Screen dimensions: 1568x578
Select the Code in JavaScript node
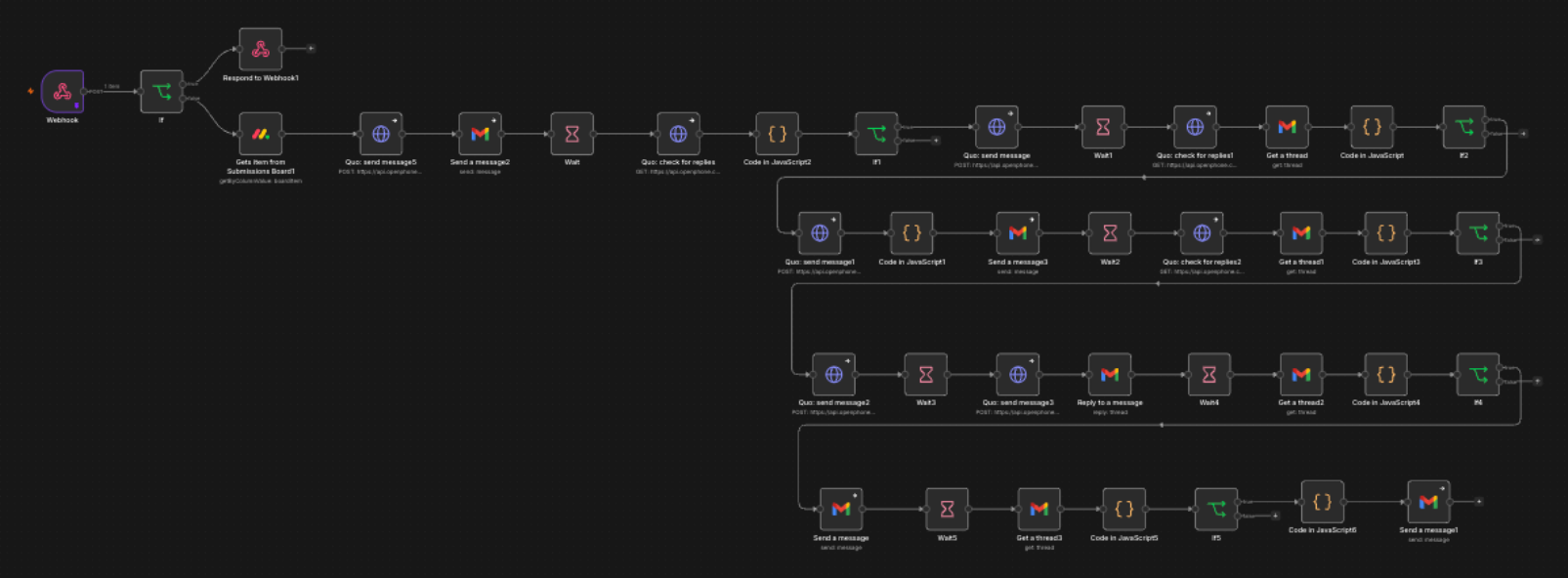coord(1372,127)
